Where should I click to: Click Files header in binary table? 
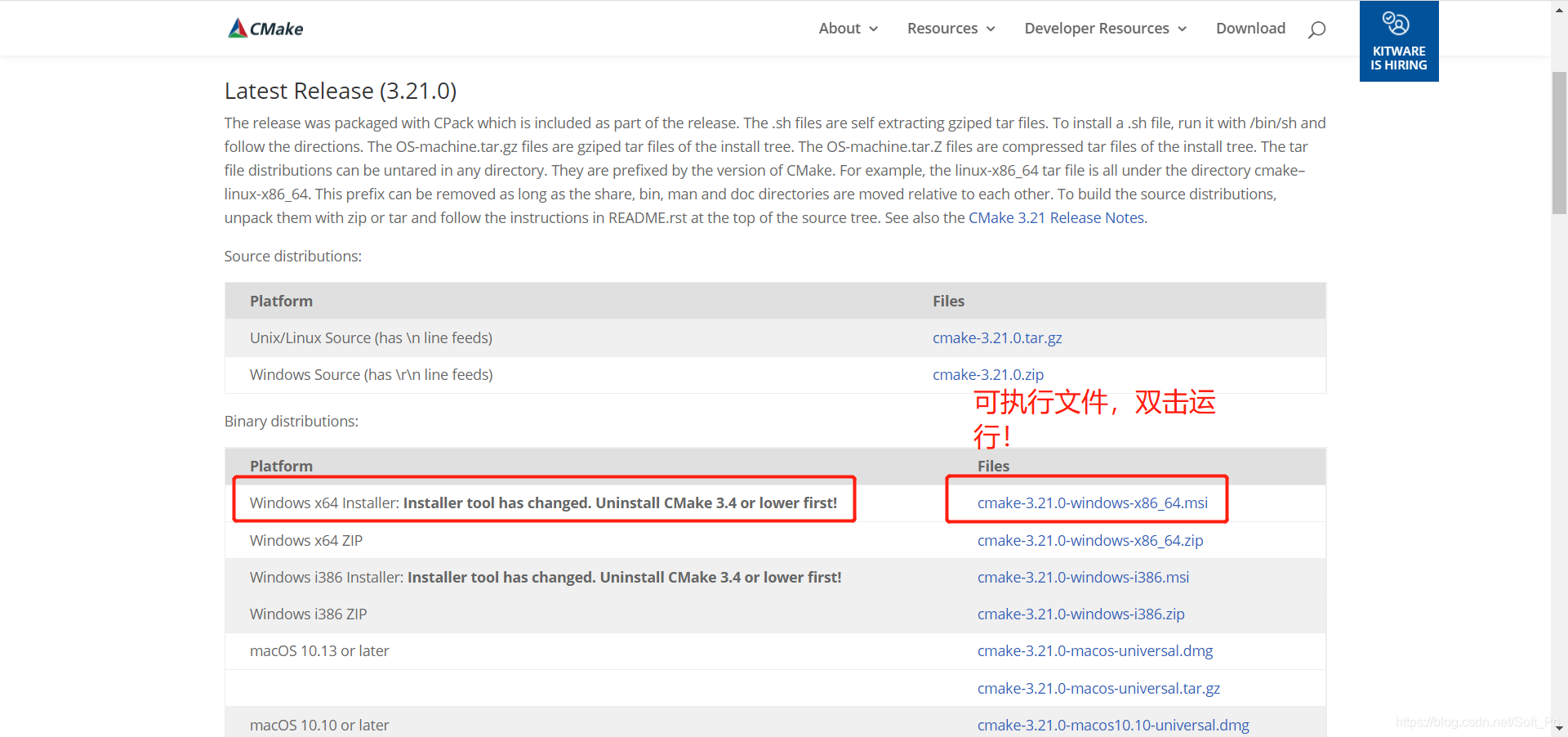click(x=993, y=467)
